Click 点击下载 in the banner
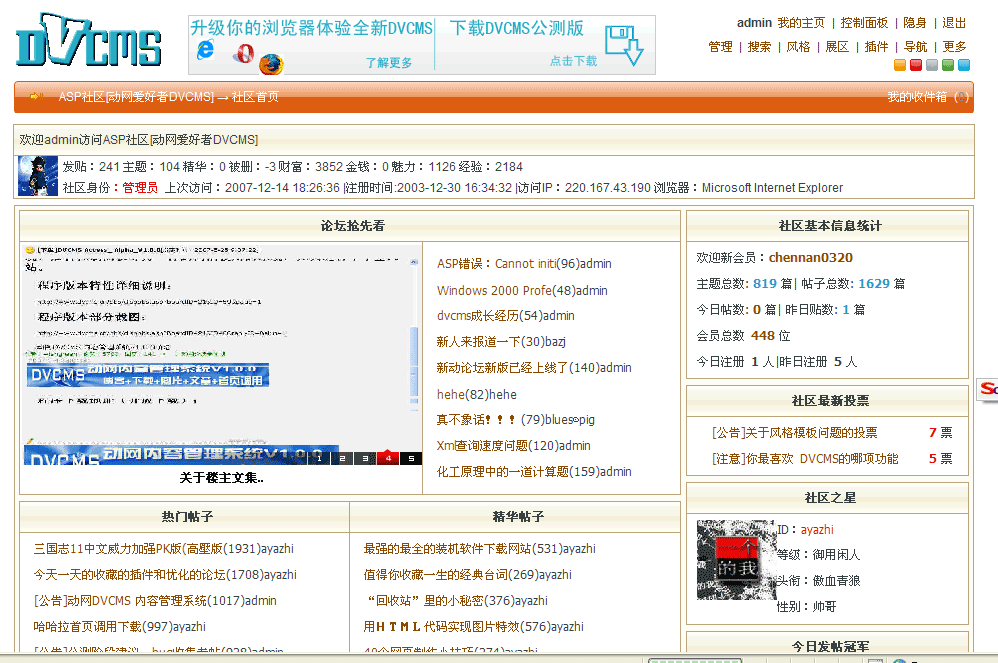Viewport: 998px width, 663px height. click(x=573, y=60)
